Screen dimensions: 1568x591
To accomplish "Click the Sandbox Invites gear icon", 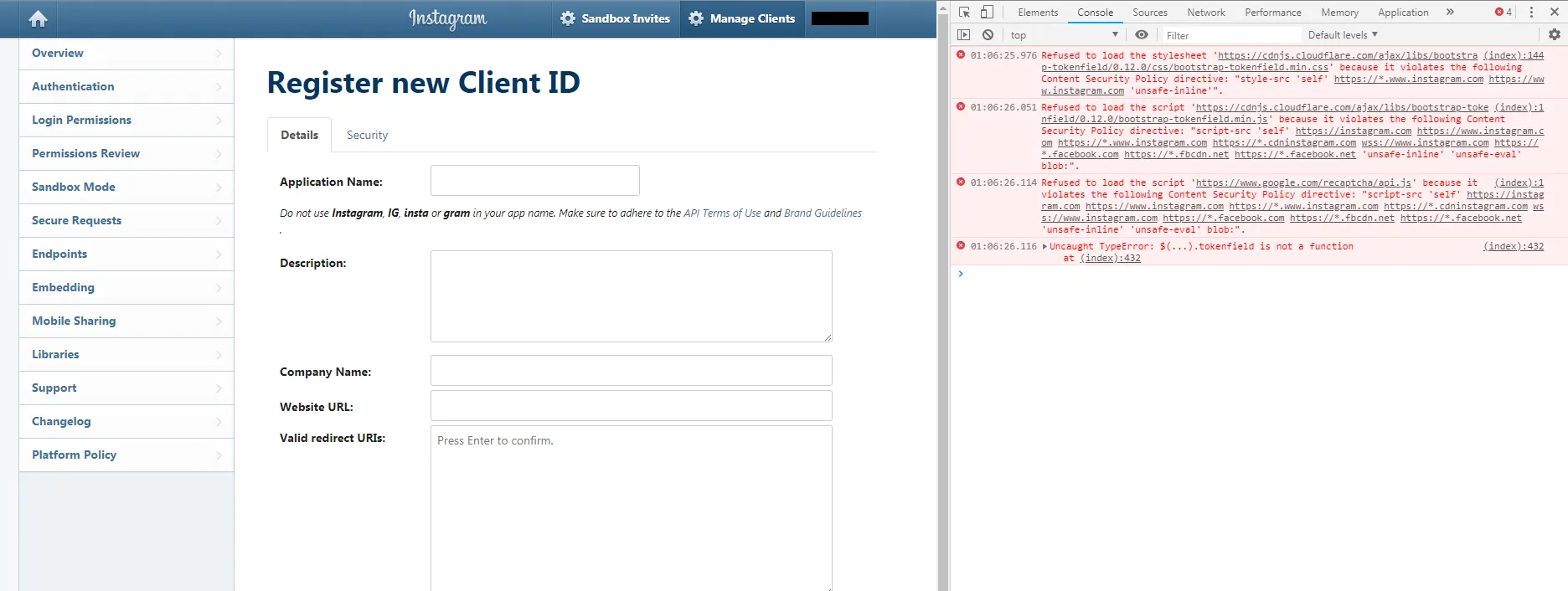I will click(x=568, y=18).
